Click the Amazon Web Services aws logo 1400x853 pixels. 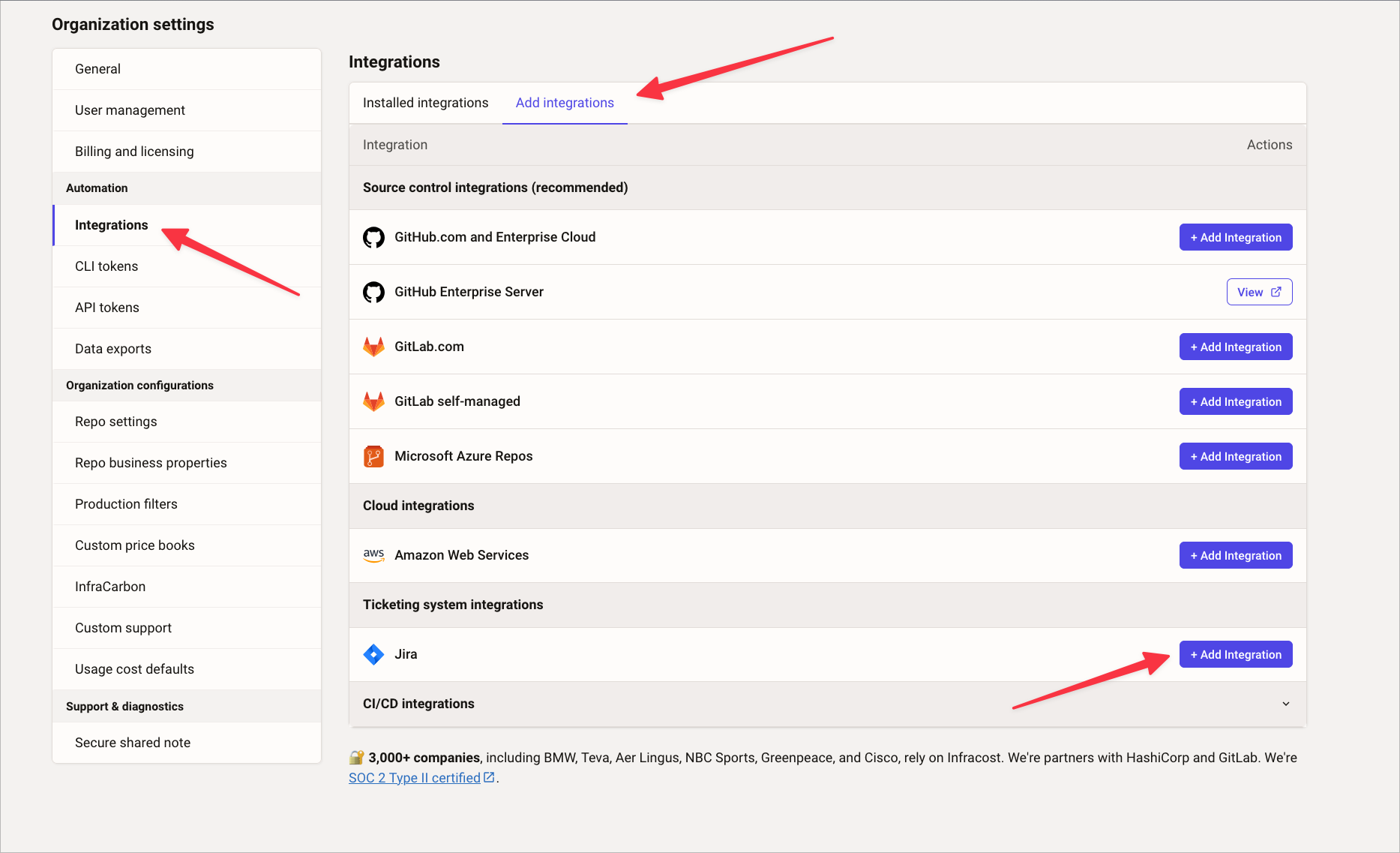373,555
